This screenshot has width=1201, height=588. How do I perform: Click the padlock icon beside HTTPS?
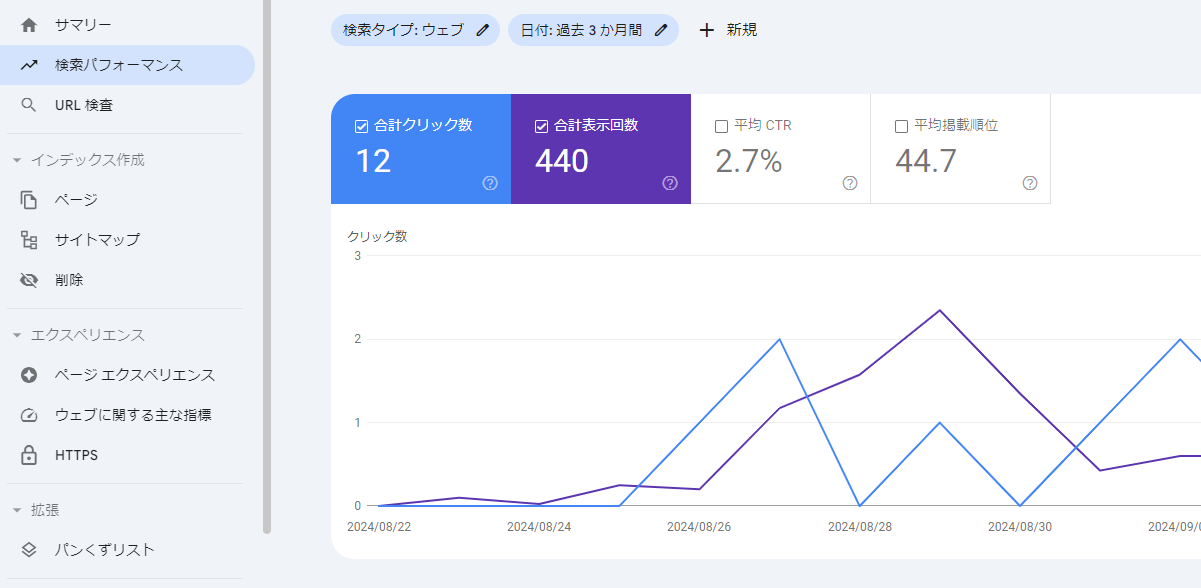point(29,455)
